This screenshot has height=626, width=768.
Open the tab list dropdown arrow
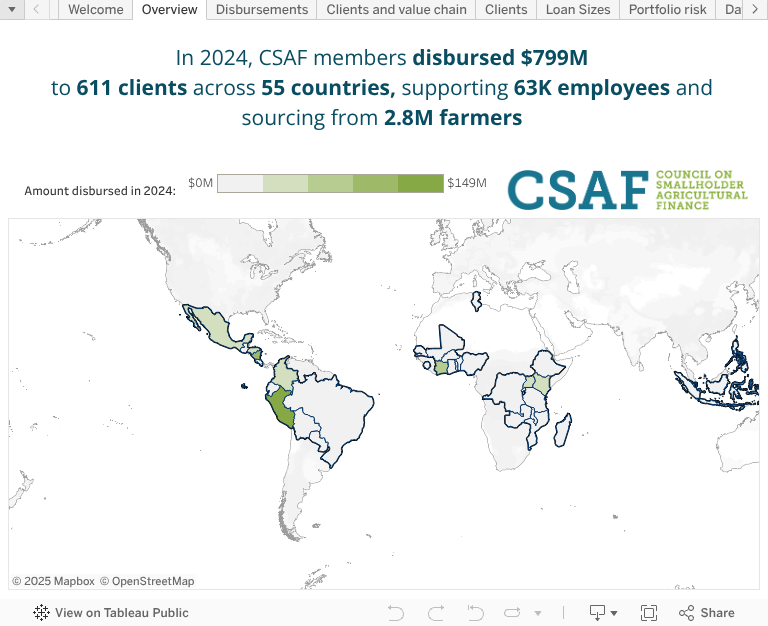[12, 9]
